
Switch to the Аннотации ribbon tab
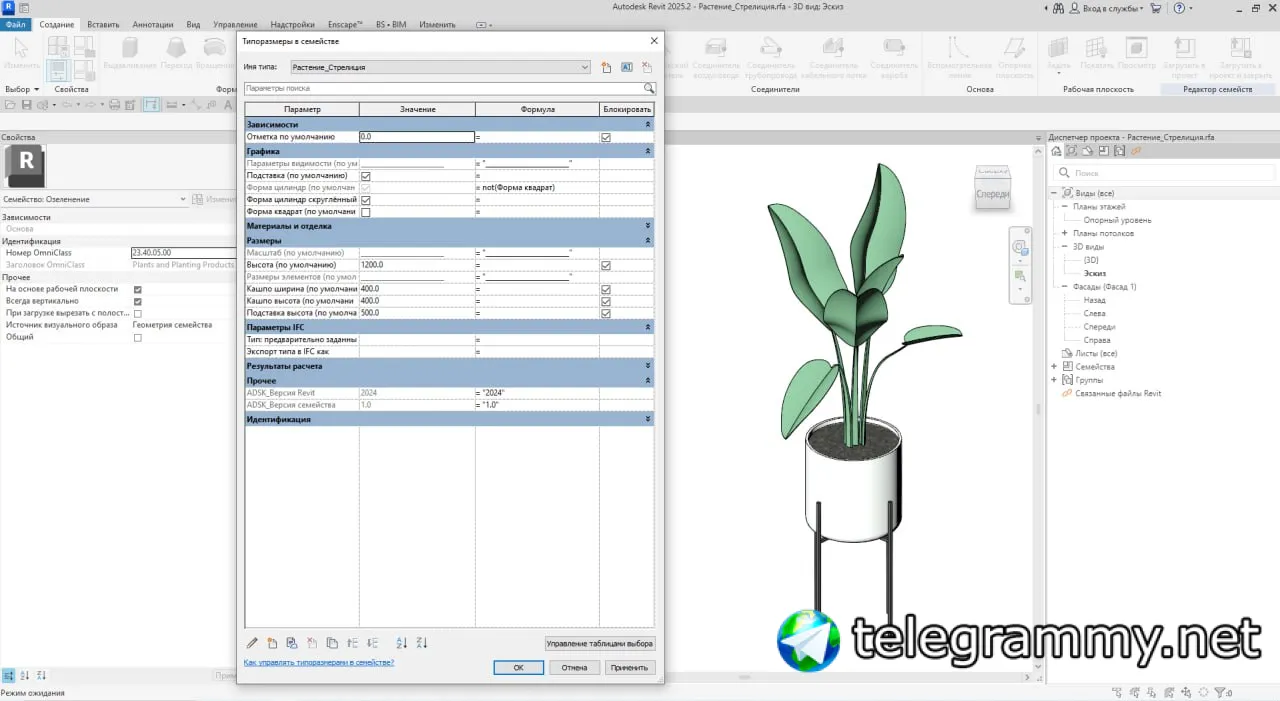coord(153,24)
